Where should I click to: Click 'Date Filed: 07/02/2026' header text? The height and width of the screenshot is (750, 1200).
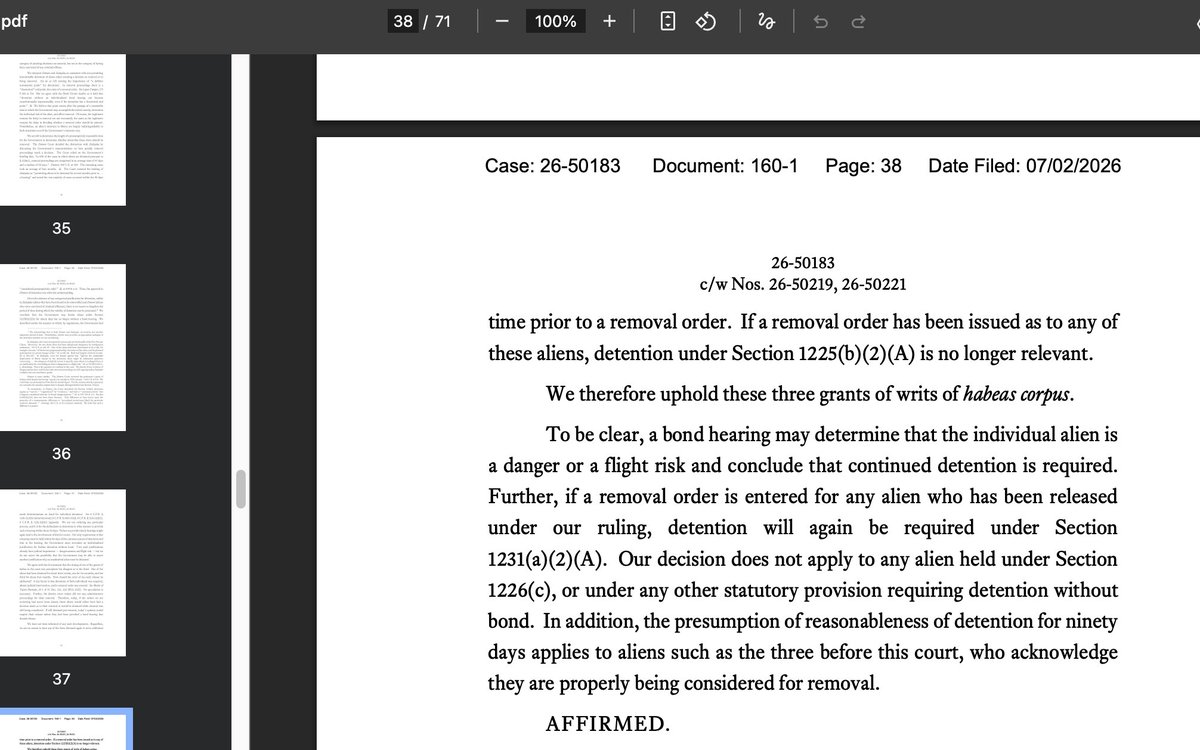point(1025,166)
